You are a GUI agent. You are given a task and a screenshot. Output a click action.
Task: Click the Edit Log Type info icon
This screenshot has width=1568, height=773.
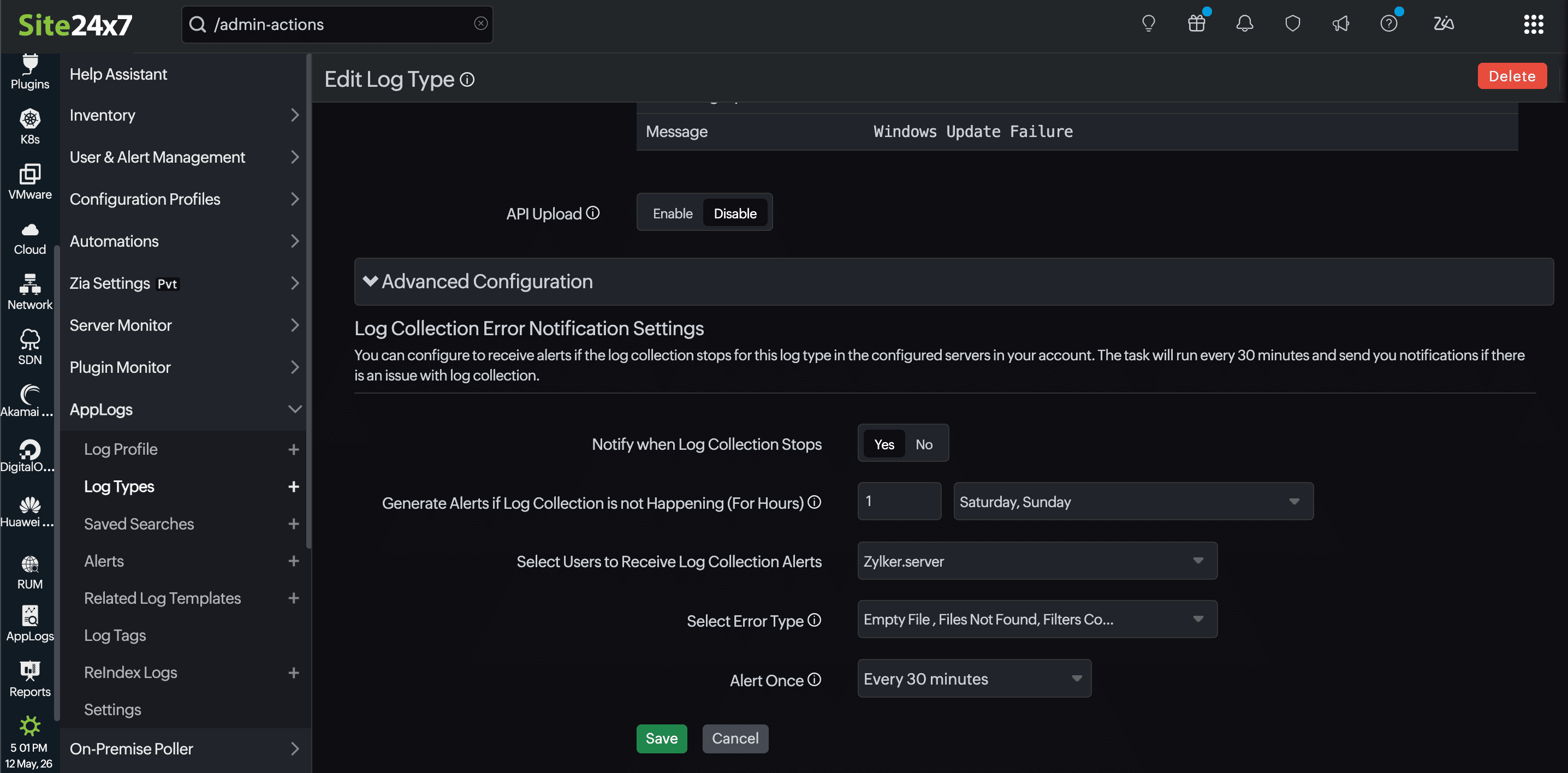click(467, 80)
